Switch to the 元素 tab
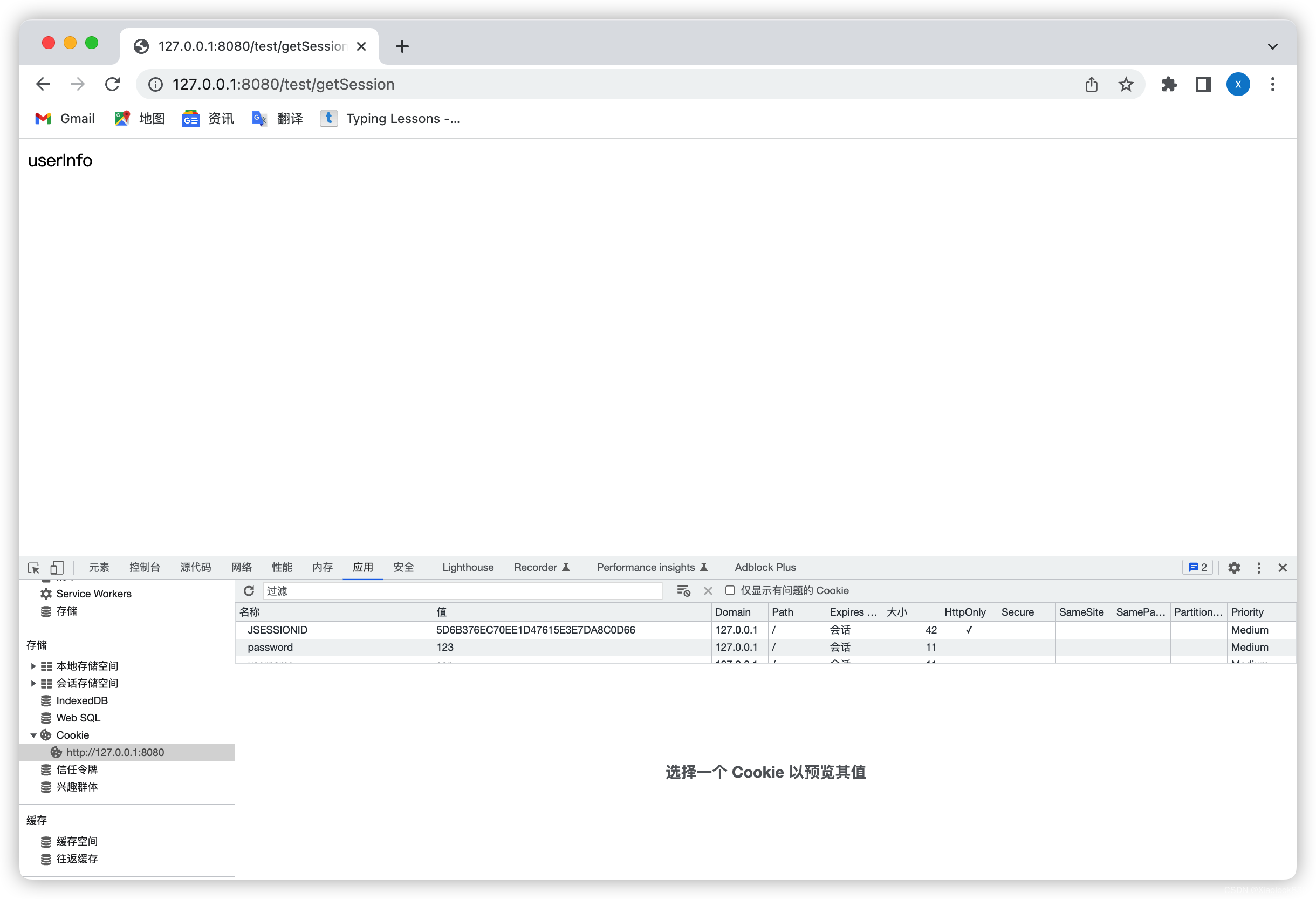The width and height of the screenshot is (1316, 899). 99,568
